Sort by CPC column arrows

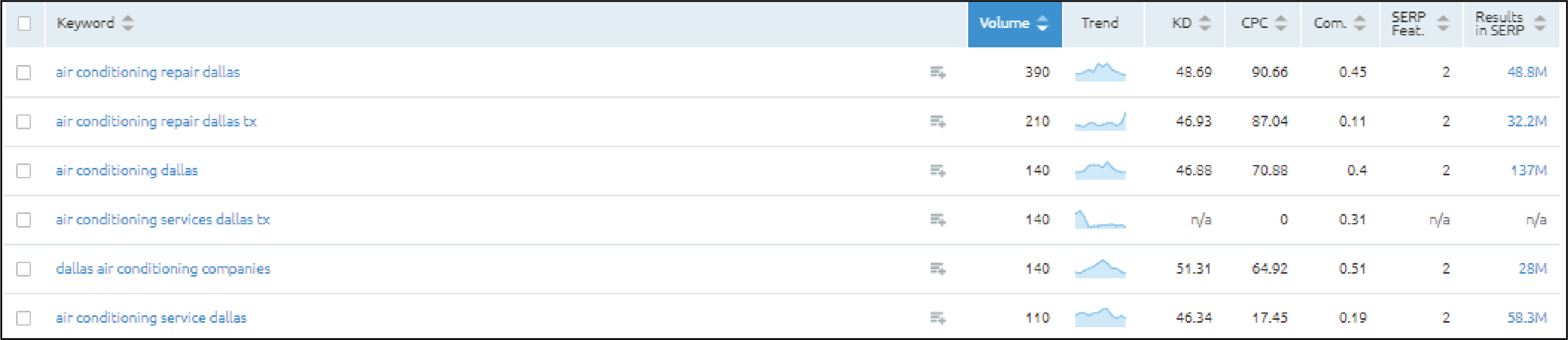click(x=1281, y=23)
